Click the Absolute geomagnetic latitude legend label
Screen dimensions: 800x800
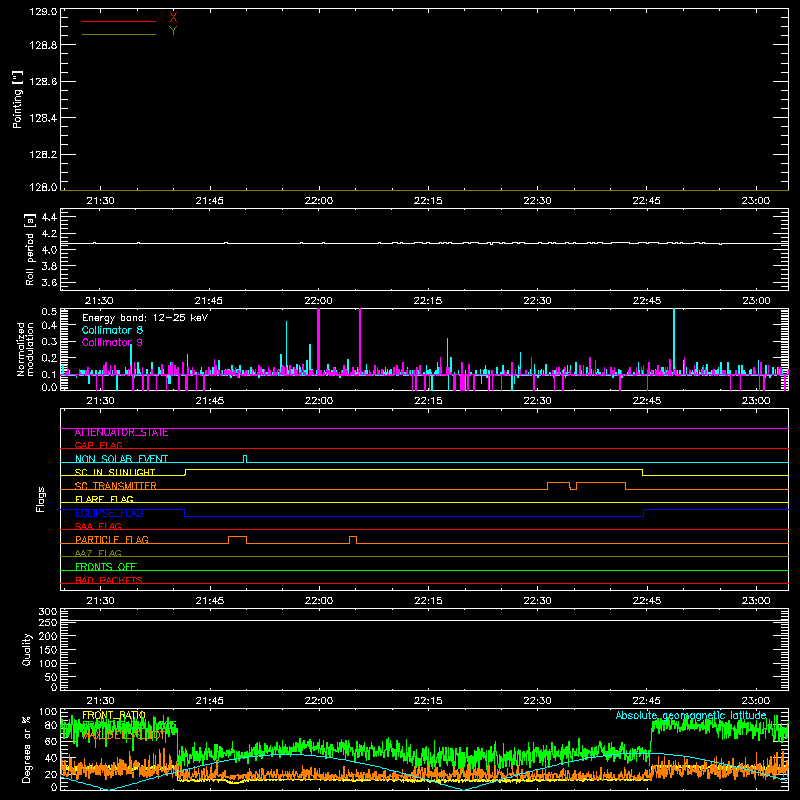point(691,715)
